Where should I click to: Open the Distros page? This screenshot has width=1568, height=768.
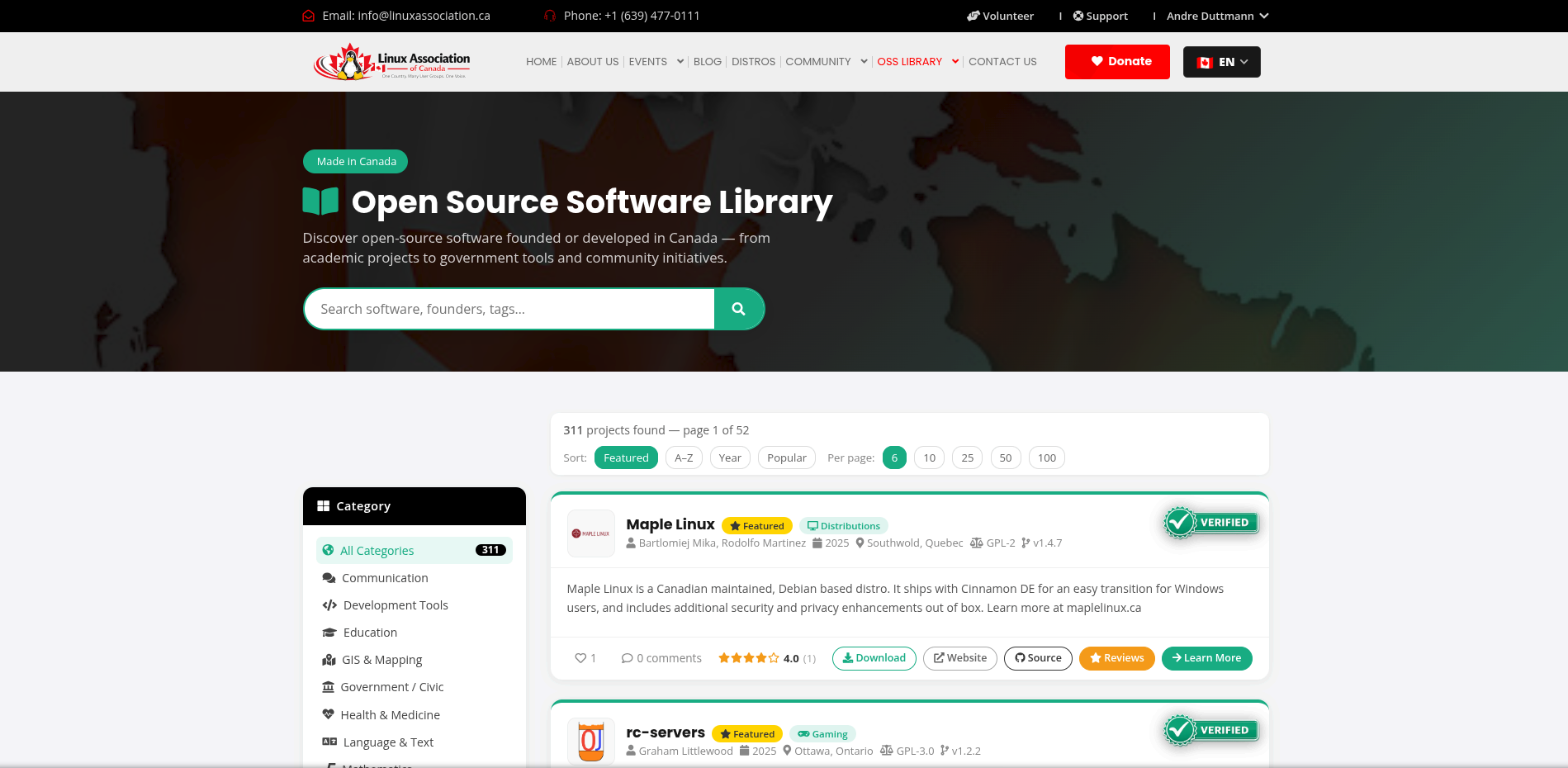[754, 62]
